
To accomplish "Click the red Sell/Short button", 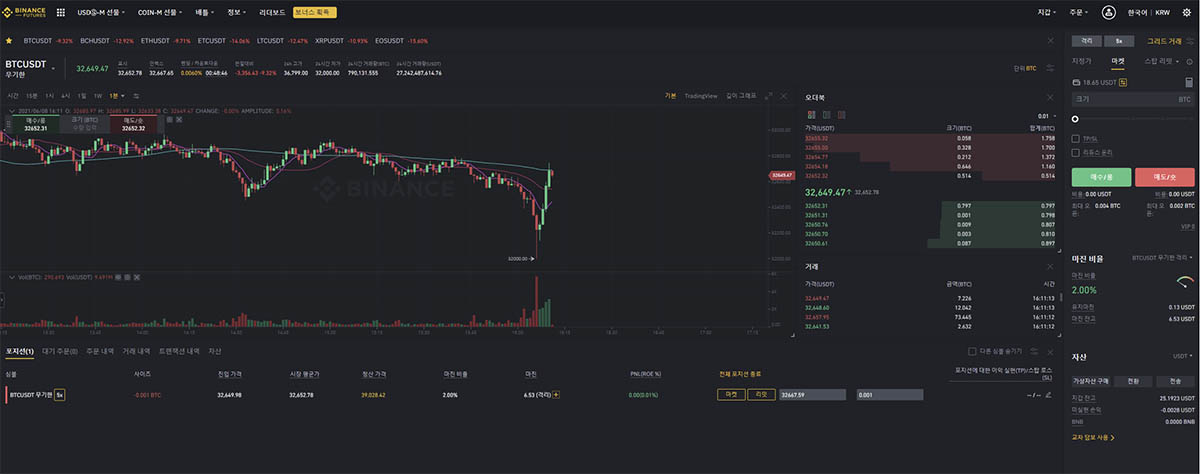I will coord(1165,177).
